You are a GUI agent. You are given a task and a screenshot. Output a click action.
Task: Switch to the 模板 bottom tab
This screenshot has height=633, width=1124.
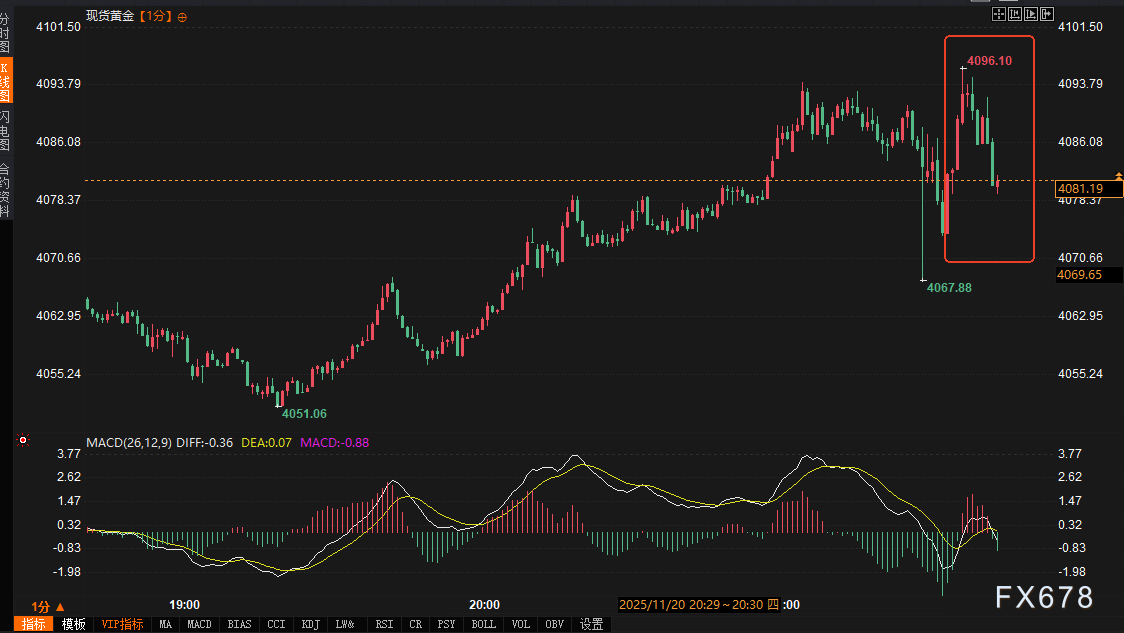(x=73, y=624)
